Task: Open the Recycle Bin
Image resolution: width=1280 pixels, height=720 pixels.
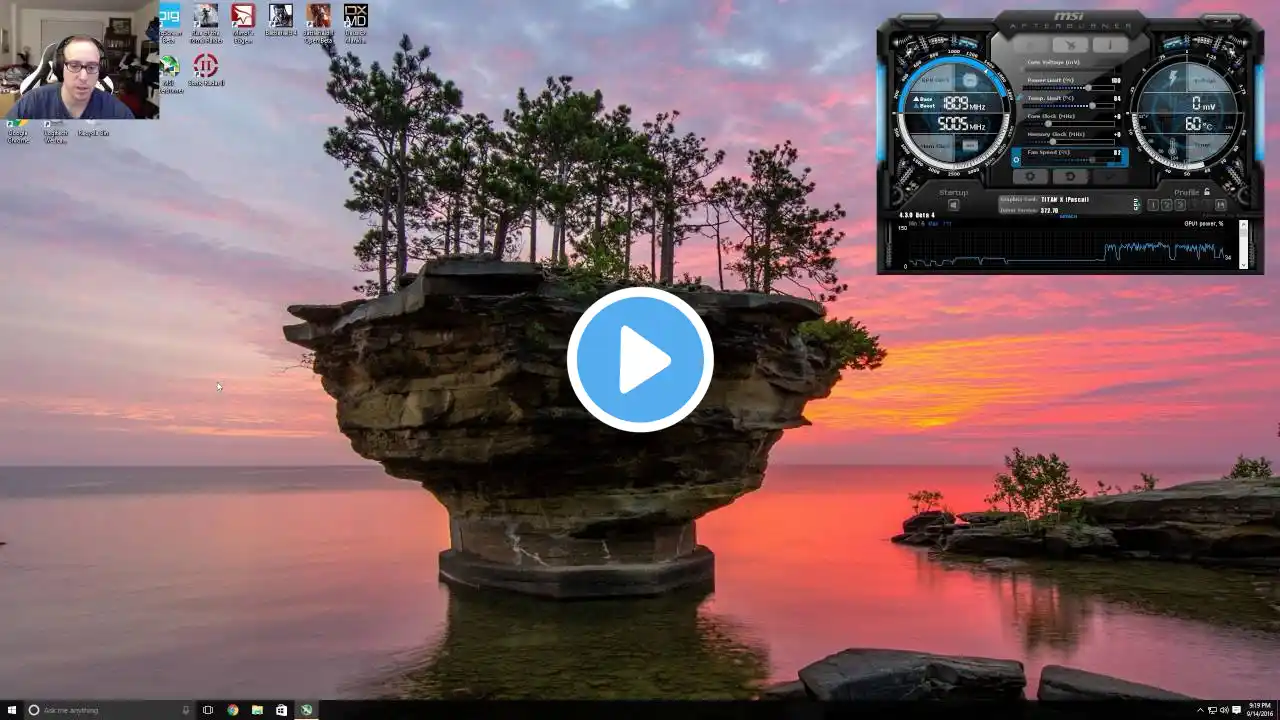Action: point(93,131)
